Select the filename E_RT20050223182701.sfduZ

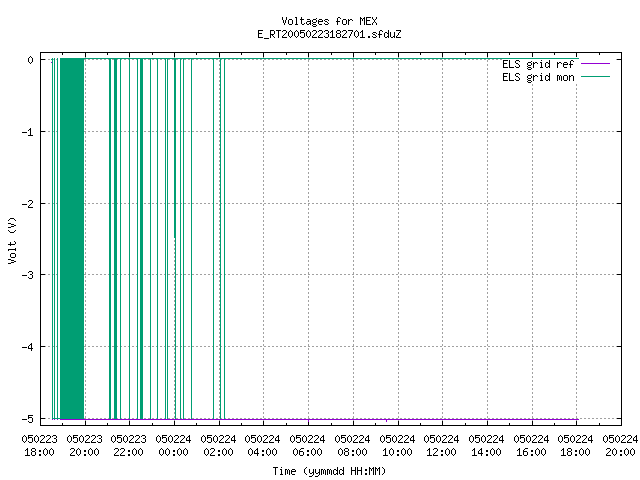329,34
